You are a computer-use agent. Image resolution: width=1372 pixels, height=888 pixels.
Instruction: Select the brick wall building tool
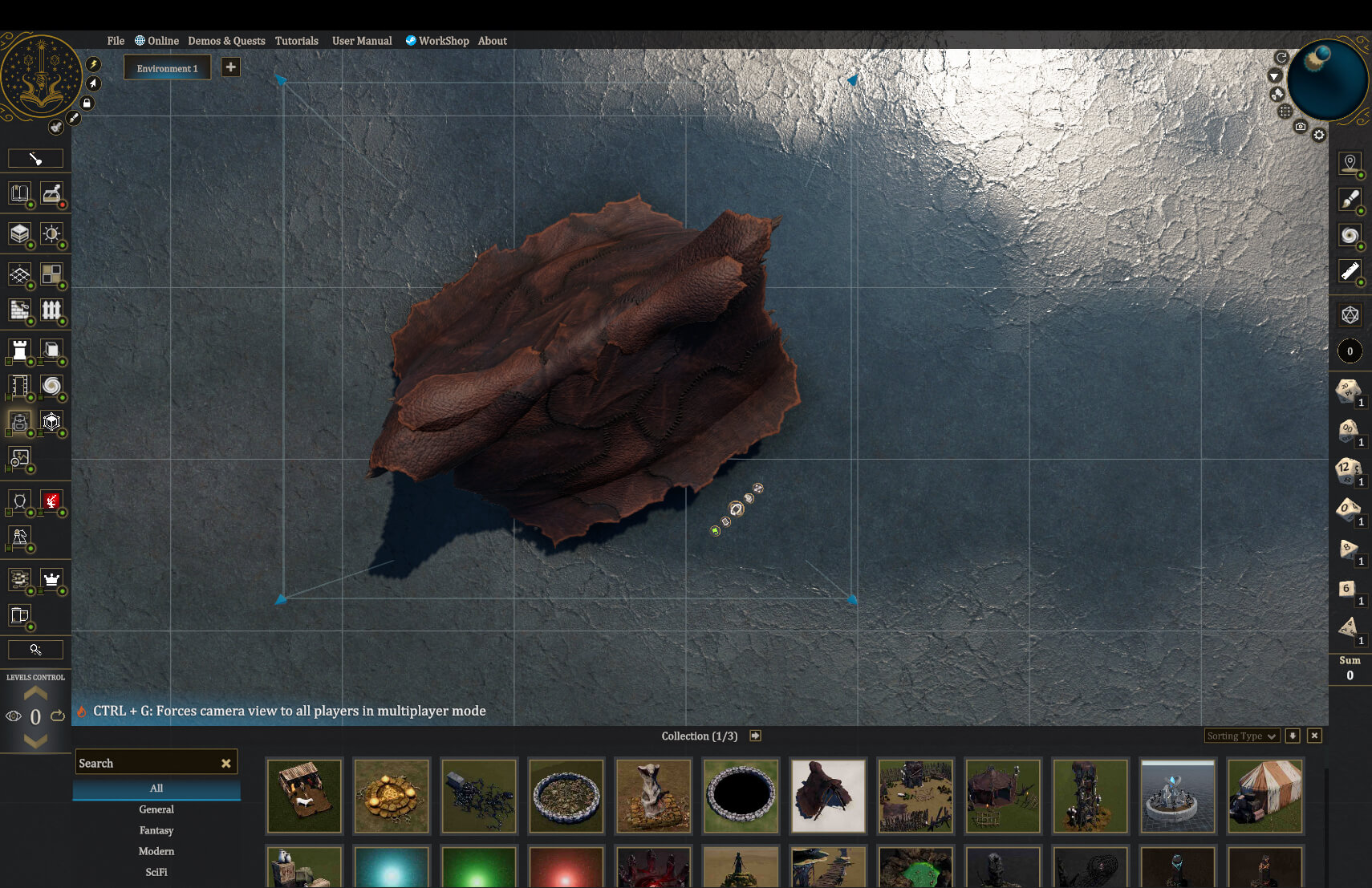(19, 310)
